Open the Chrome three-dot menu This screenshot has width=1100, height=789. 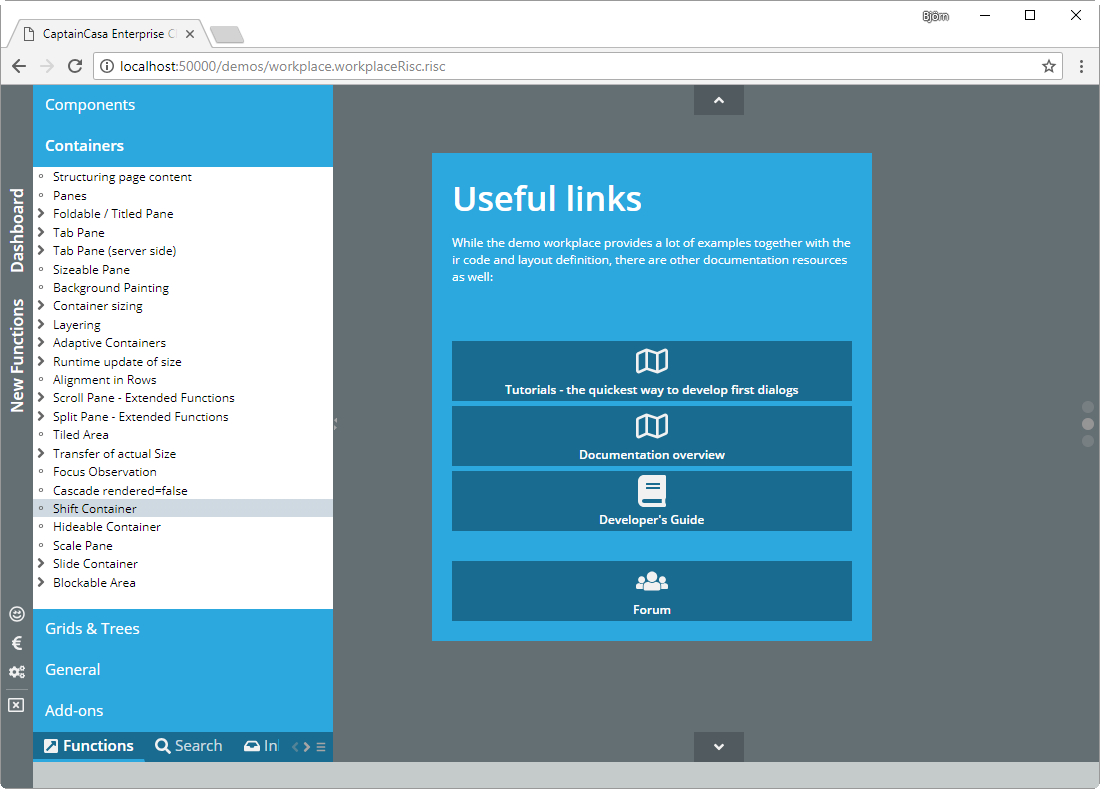click(1081, 66)
